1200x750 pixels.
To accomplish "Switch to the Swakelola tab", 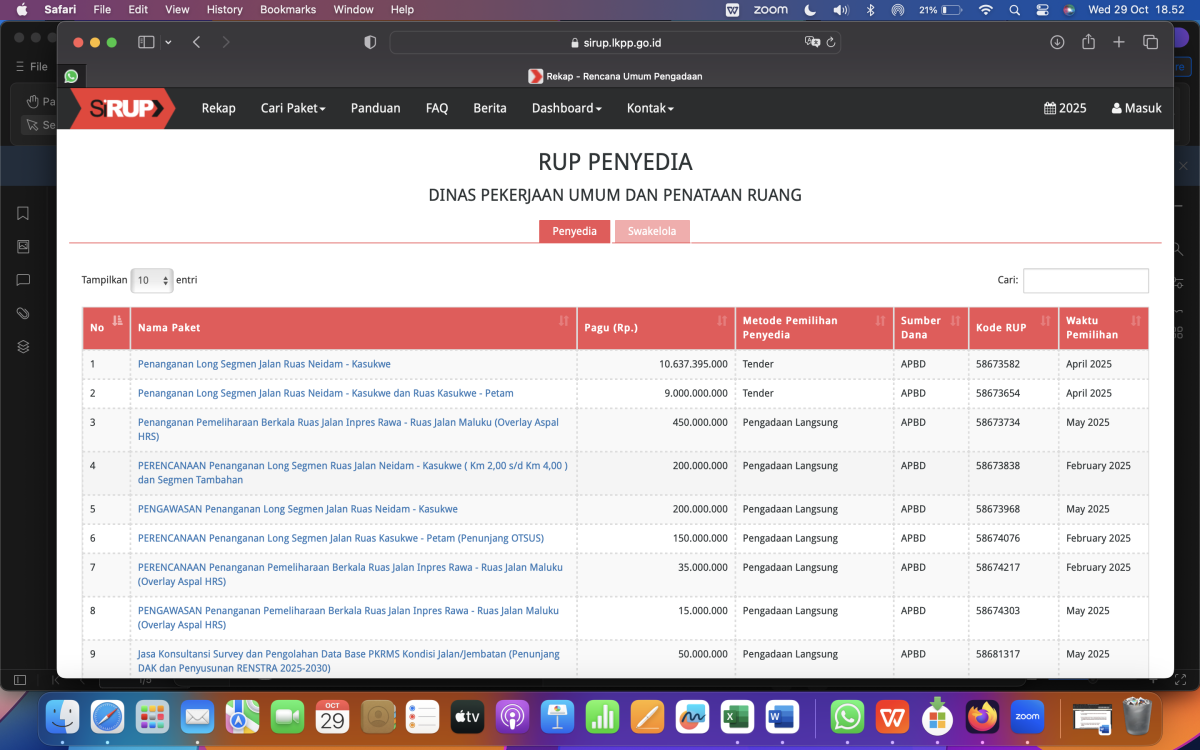I will [652, 232].
